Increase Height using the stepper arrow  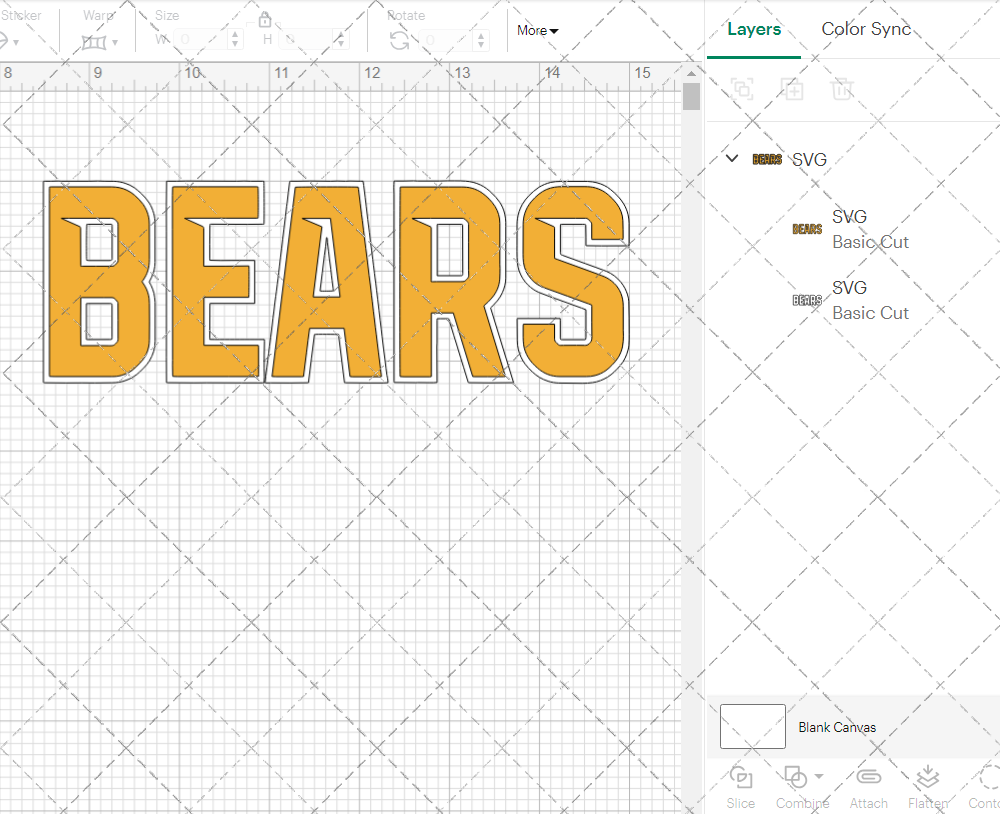339,35
